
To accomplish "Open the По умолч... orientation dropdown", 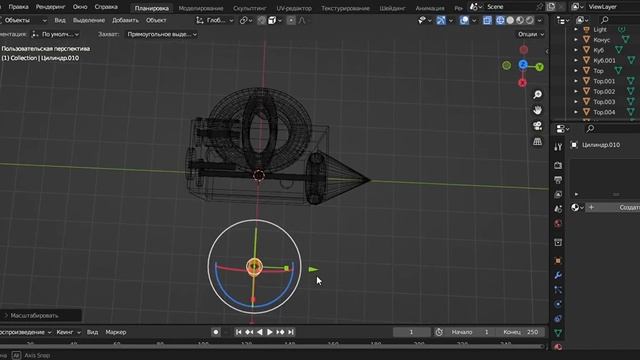I will (55, 34).
